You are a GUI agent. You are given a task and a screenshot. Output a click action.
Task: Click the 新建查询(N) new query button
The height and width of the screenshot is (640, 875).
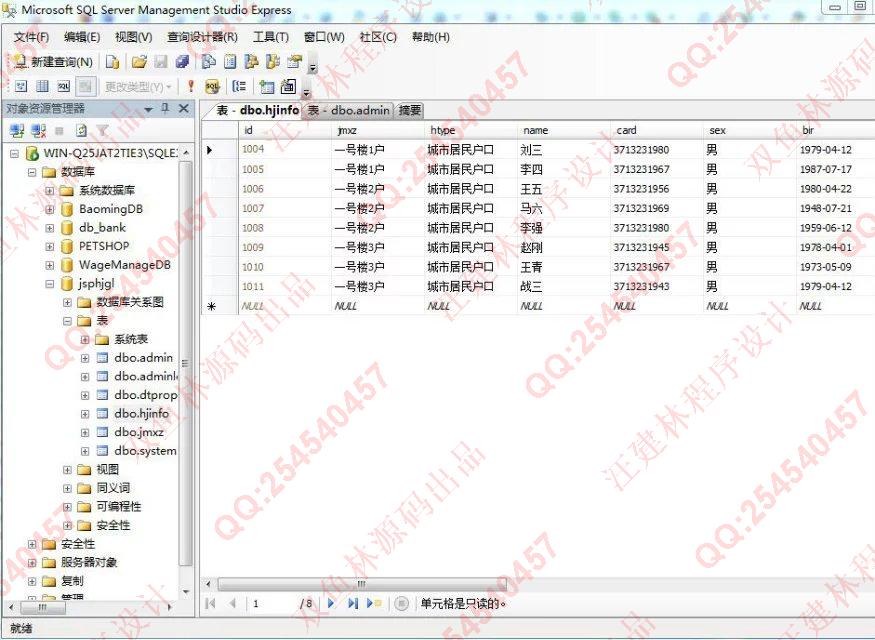(53, 62)
